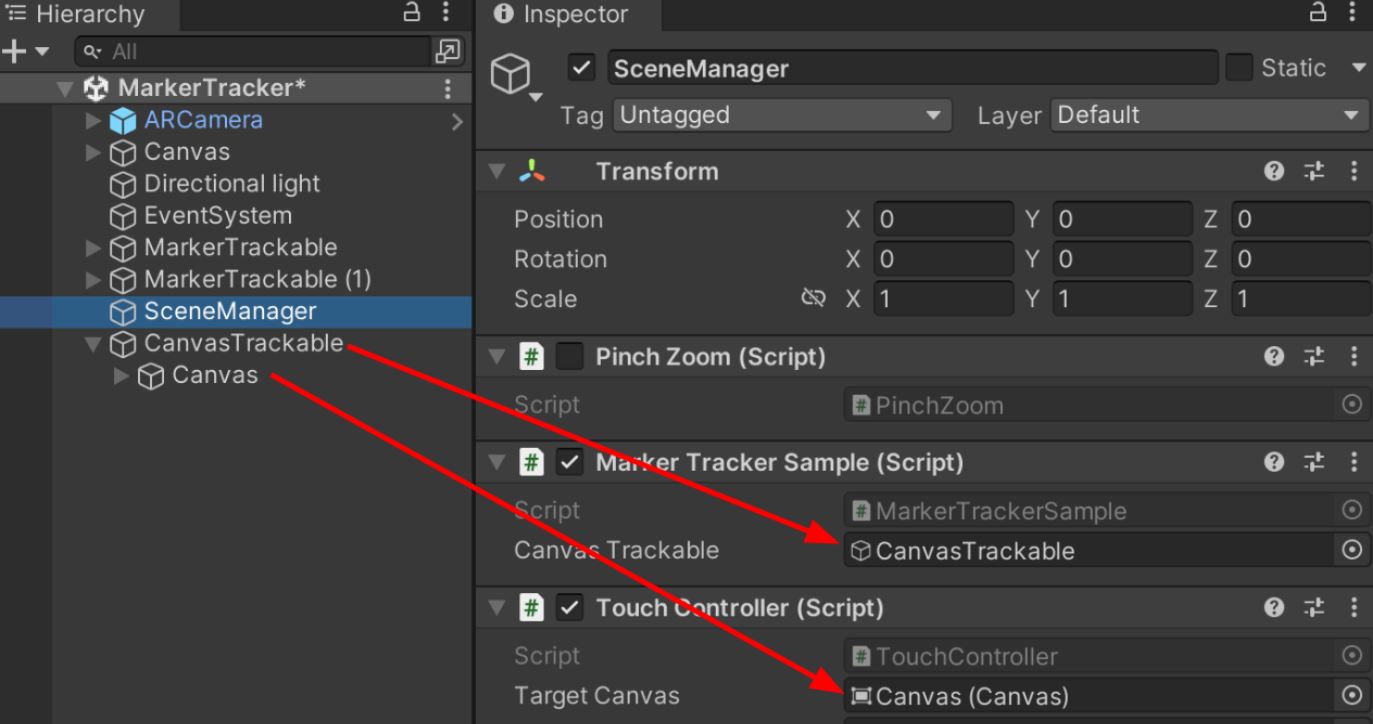Open Pinch Zoom component context menu
The image size is (1373, 724).
[x=1354, y=357]
